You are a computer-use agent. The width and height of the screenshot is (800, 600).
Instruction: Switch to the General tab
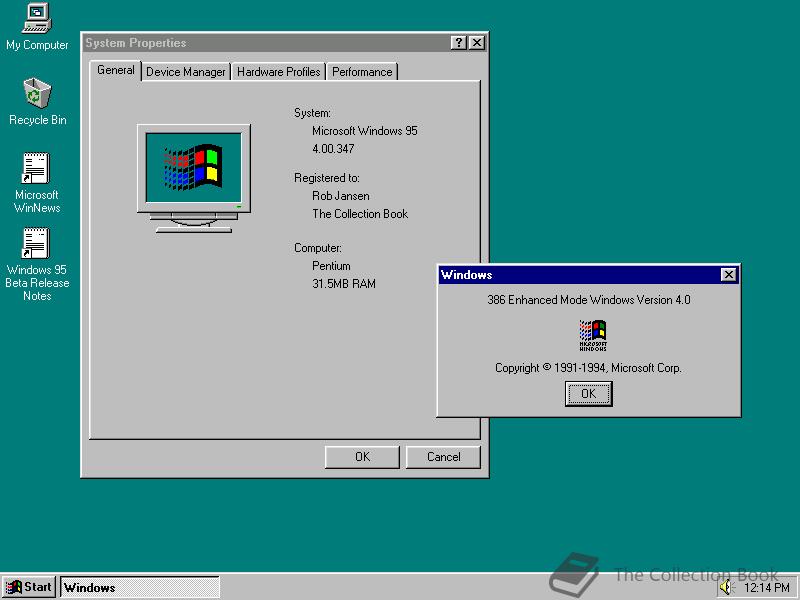coord(116,70)
